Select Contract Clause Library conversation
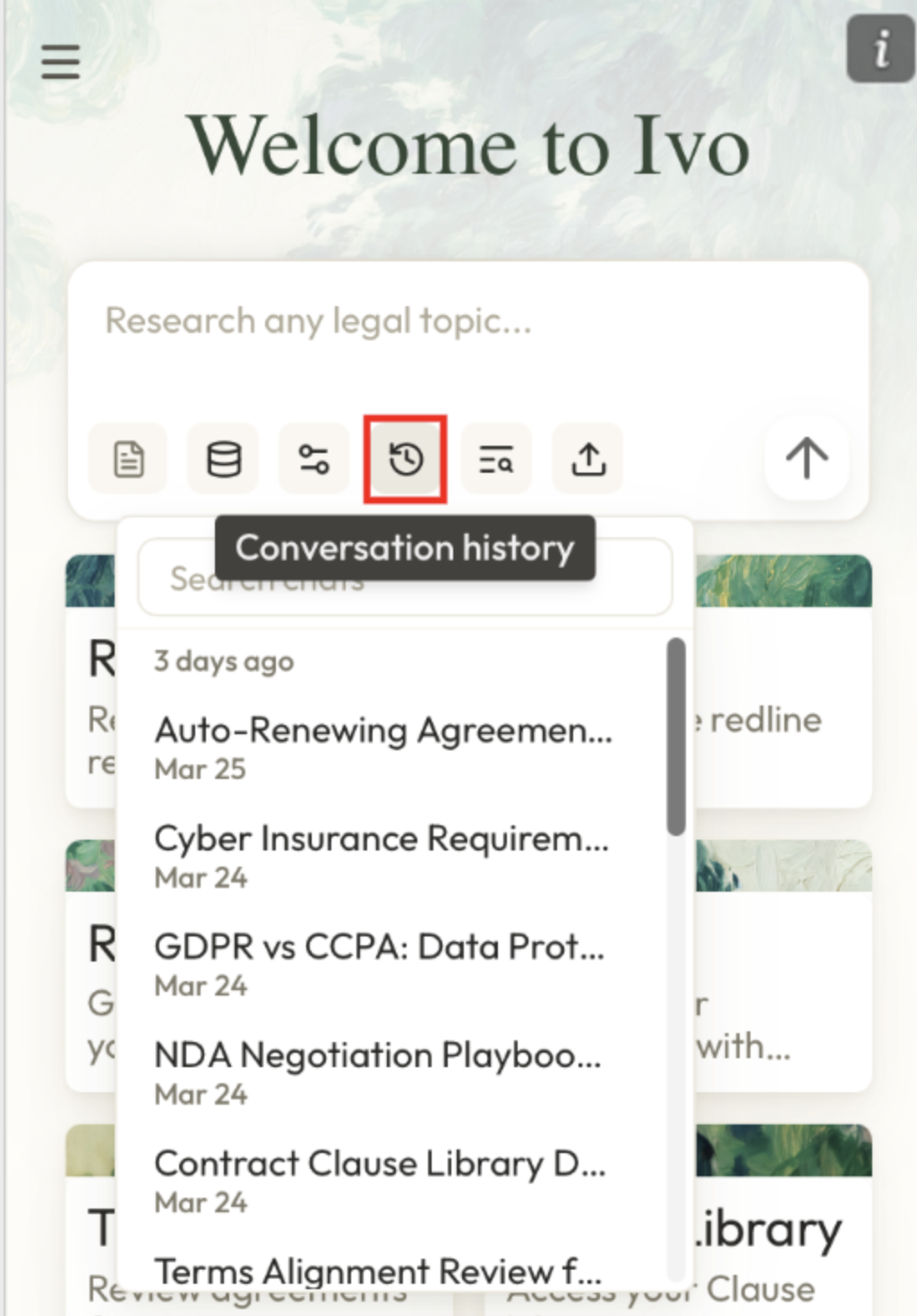The image size is (917, 1316). point(380,1179)
